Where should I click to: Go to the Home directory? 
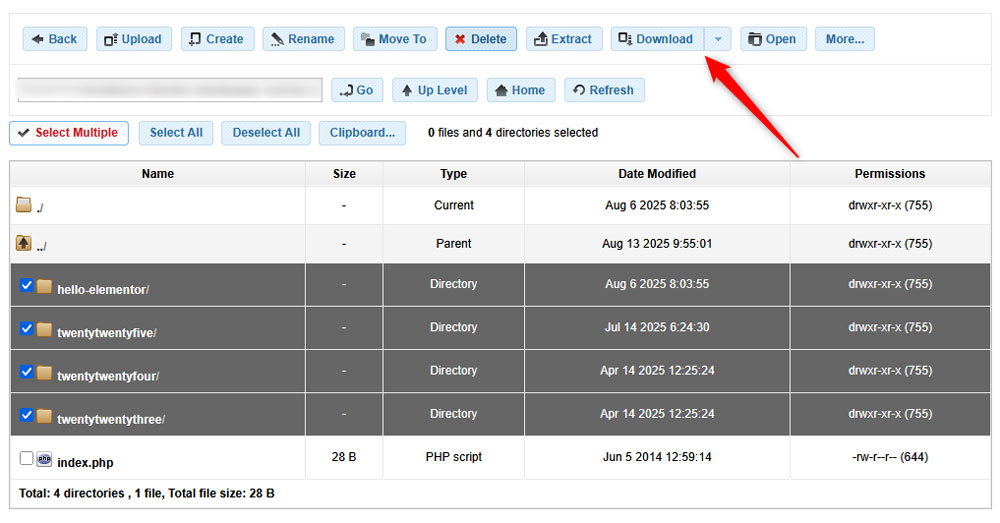[x=520, y=90]
